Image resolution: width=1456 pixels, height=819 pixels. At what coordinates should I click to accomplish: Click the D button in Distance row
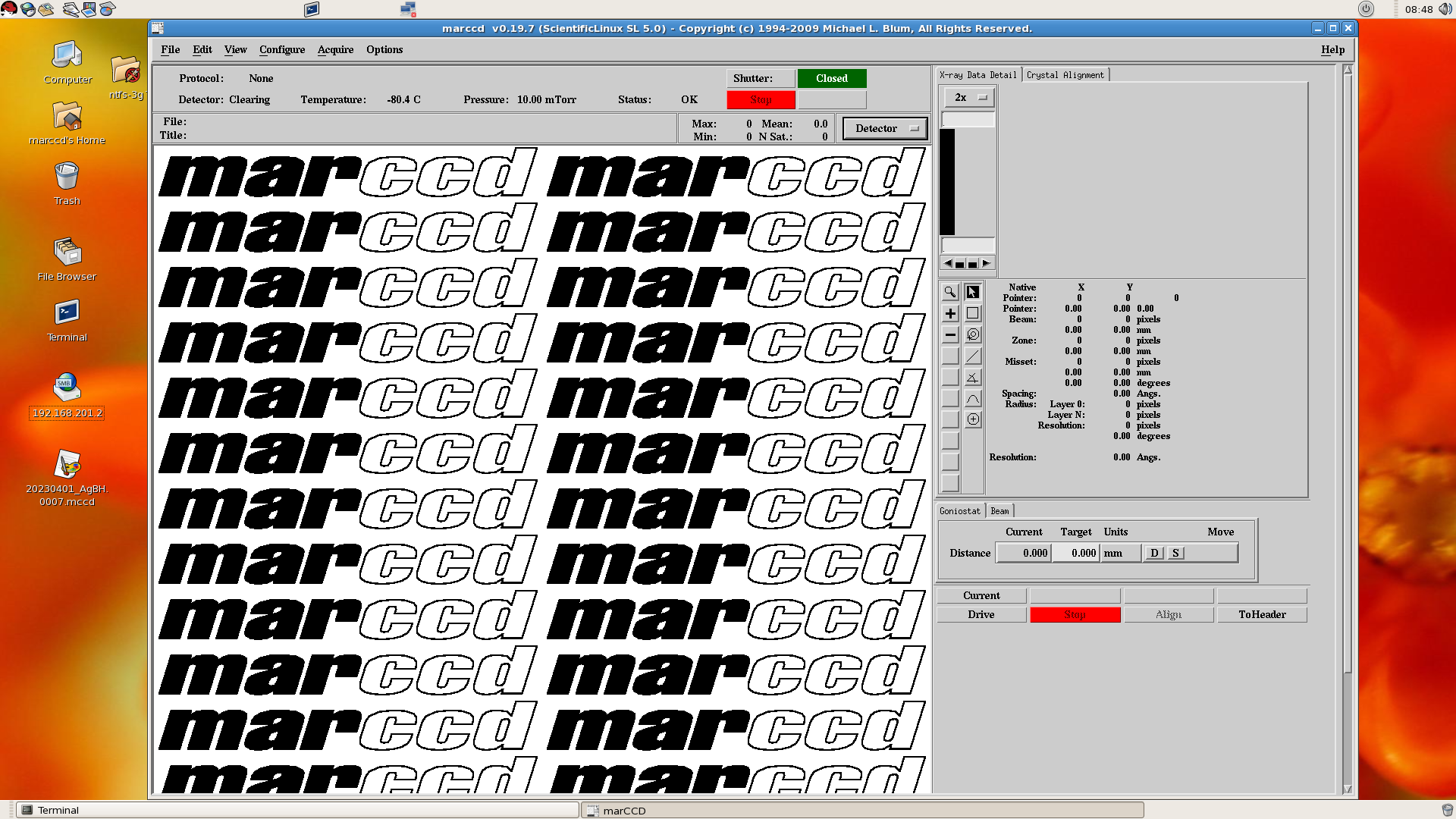1154,553
